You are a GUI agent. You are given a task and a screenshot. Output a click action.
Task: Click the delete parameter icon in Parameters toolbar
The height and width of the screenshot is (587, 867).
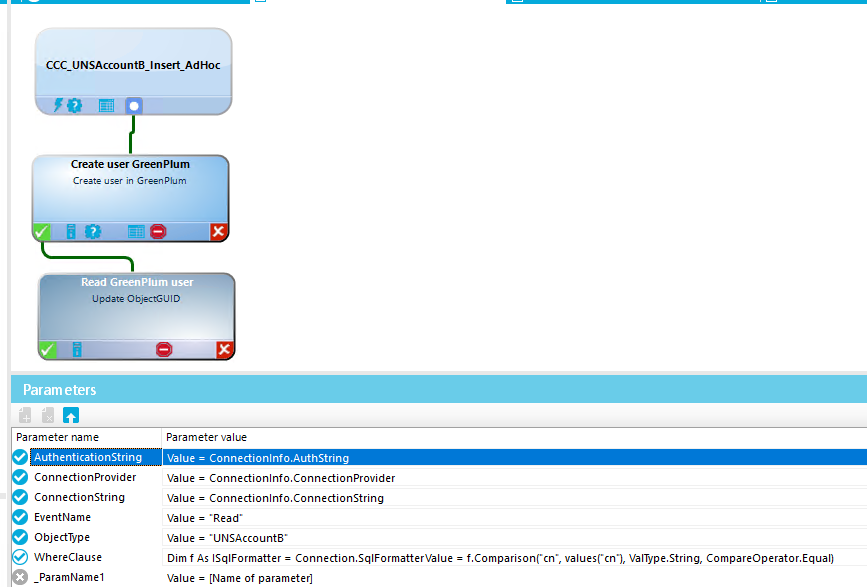coord(47,414)
